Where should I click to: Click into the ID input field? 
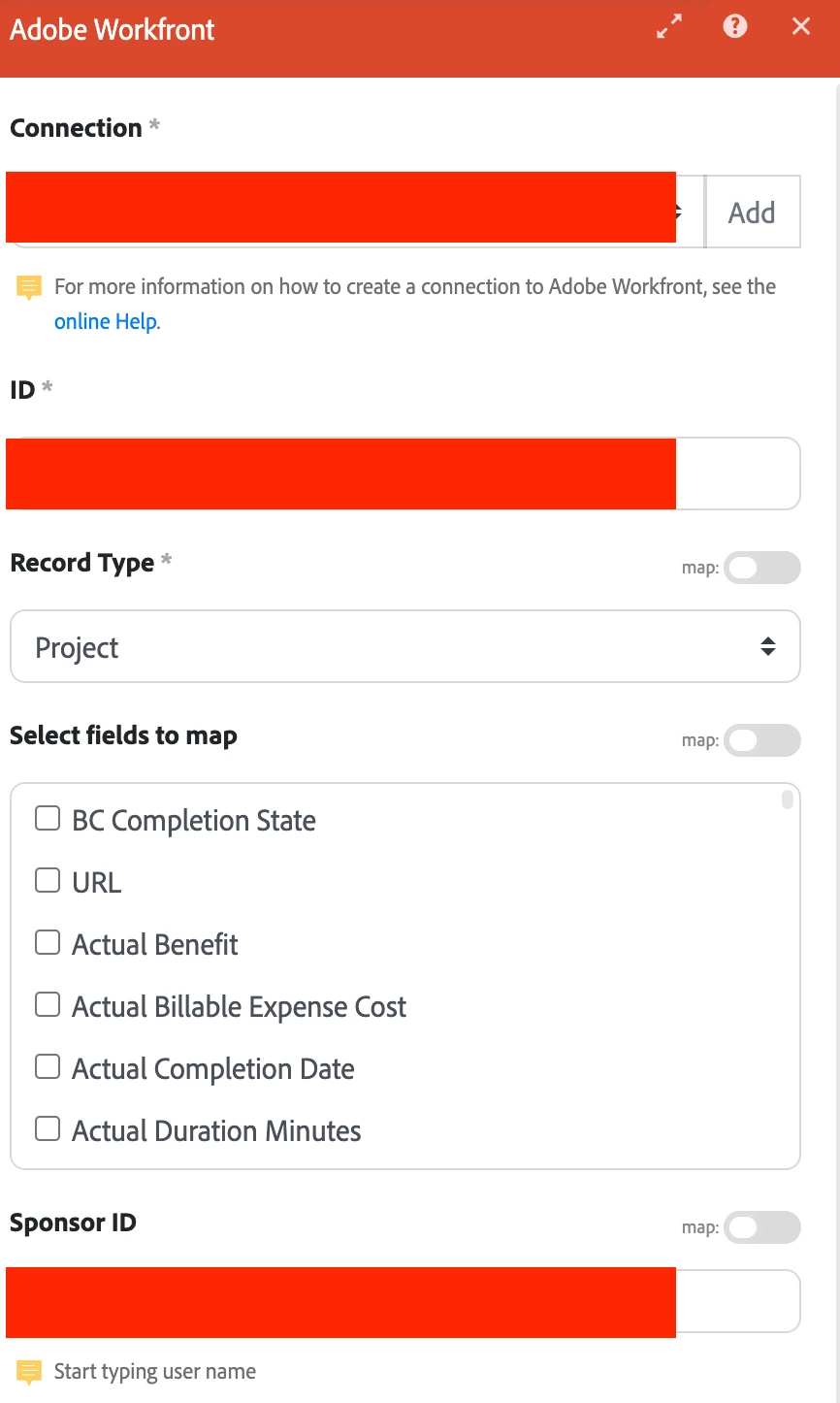click(737, 473)
